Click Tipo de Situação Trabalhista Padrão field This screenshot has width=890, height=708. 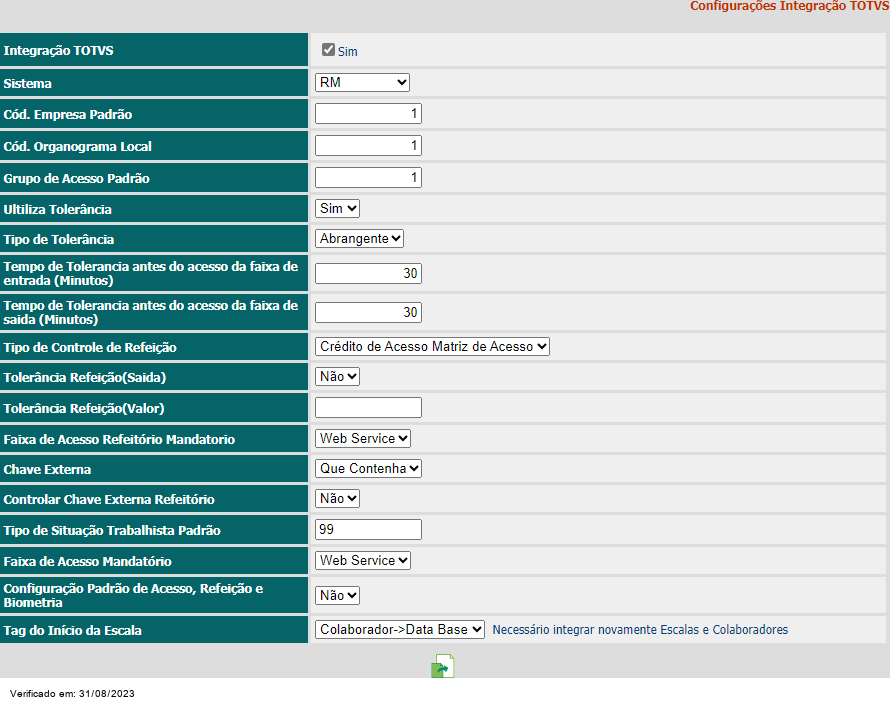click(368, 530)
